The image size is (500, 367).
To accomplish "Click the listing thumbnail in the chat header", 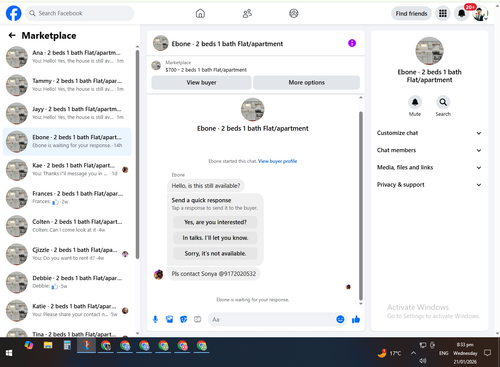I will point(161,43).
